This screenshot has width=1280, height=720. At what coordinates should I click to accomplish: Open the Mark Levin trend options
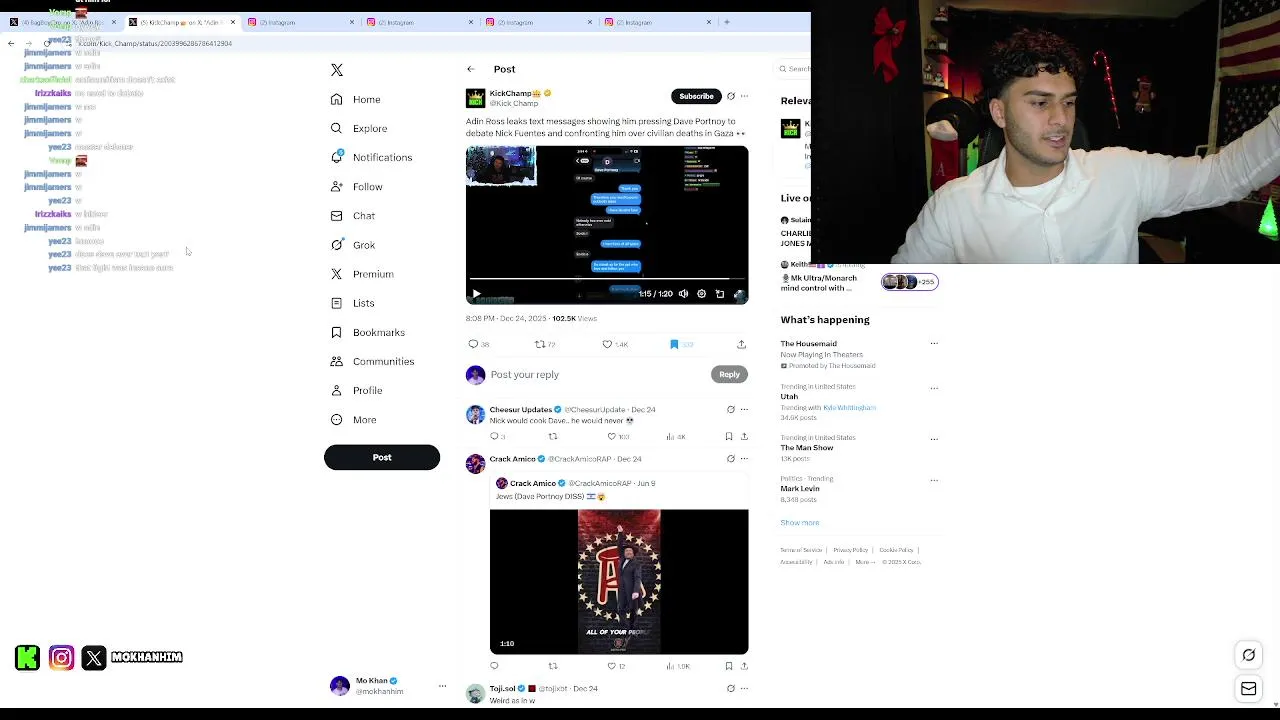934,480
